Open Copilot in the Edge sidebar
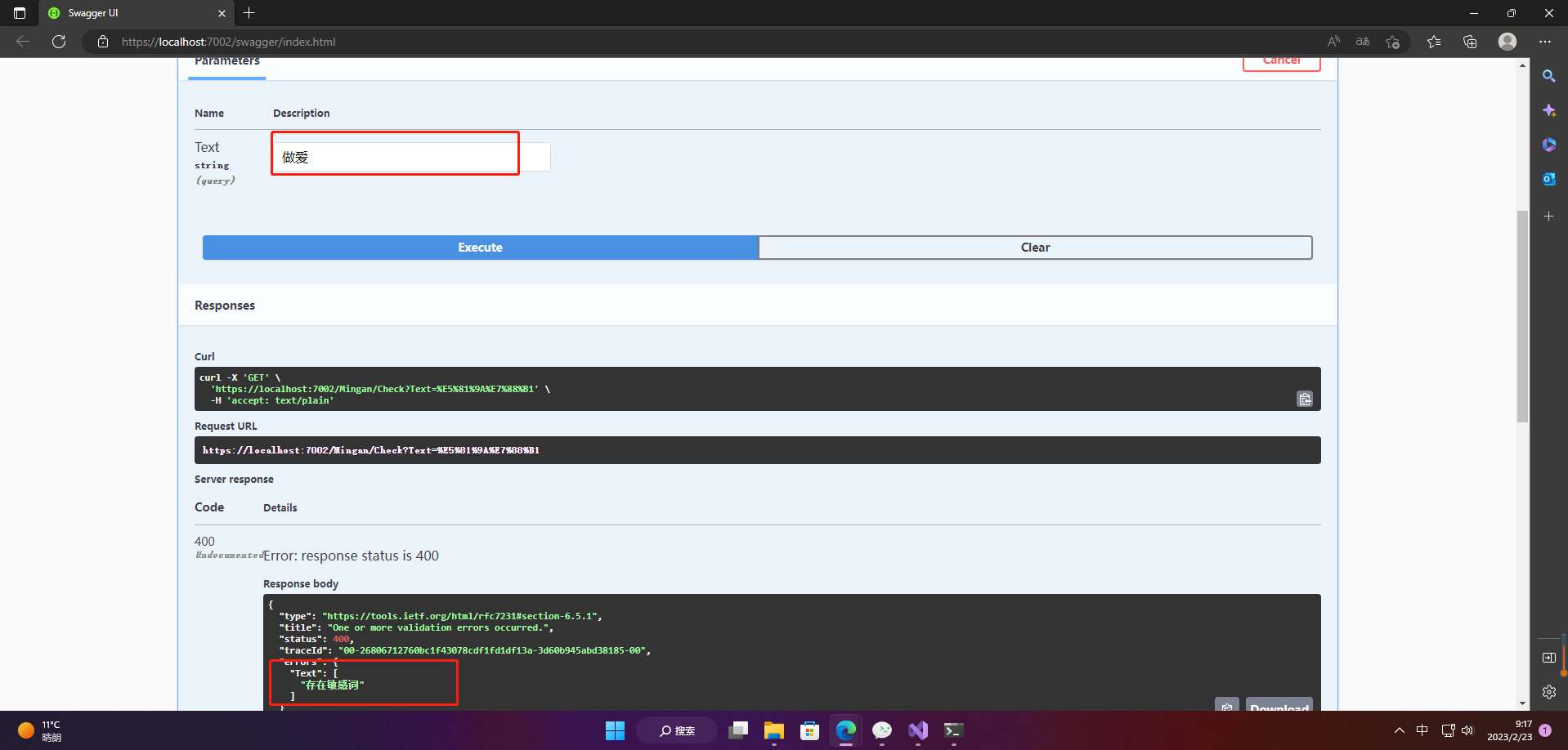Screen dimensions: 1568x750 pyautogui.click(x=1549, y=110)
